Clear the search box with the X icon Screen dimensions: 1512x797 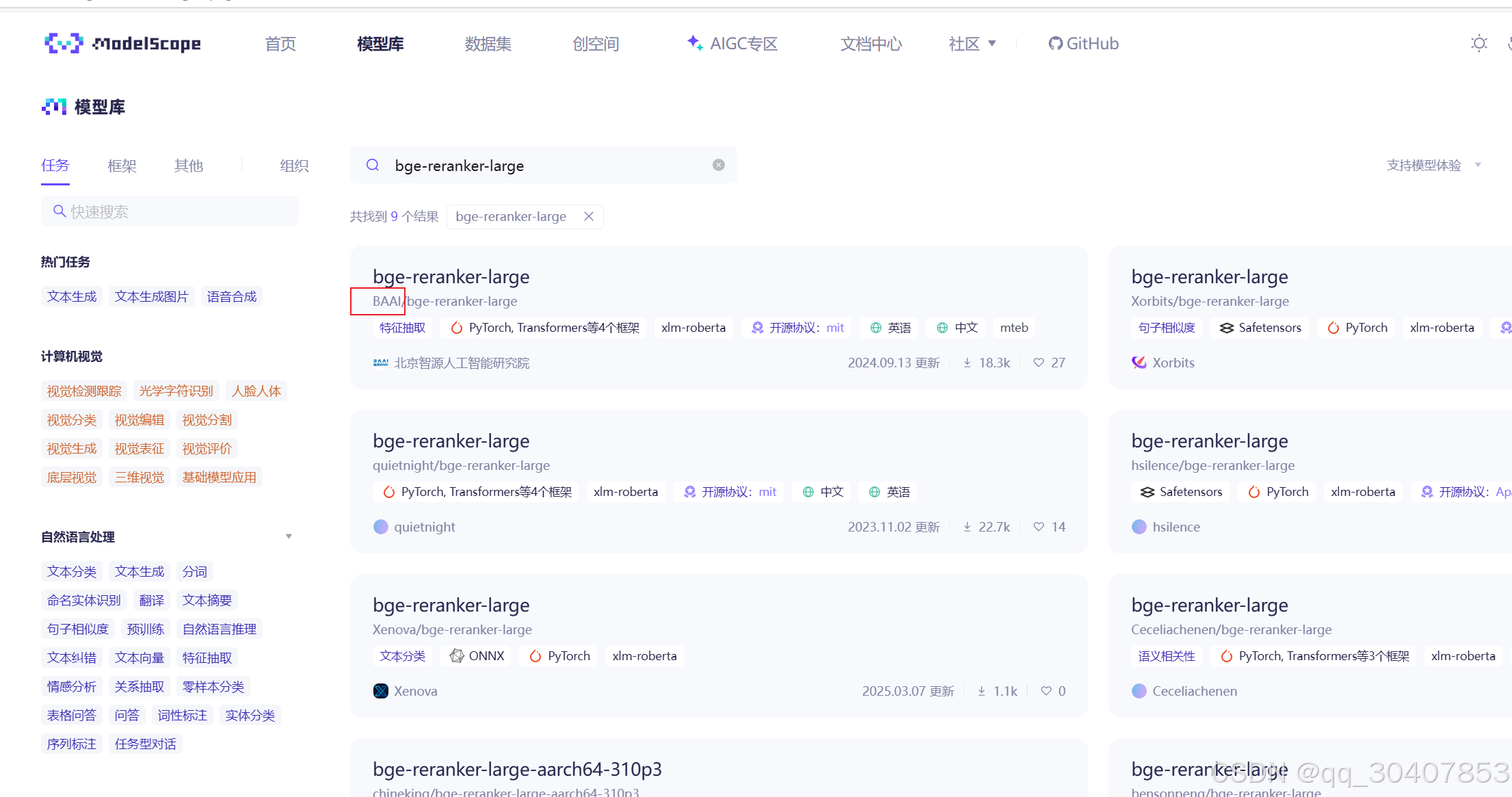pyautogui.click(x=718, y=164)
